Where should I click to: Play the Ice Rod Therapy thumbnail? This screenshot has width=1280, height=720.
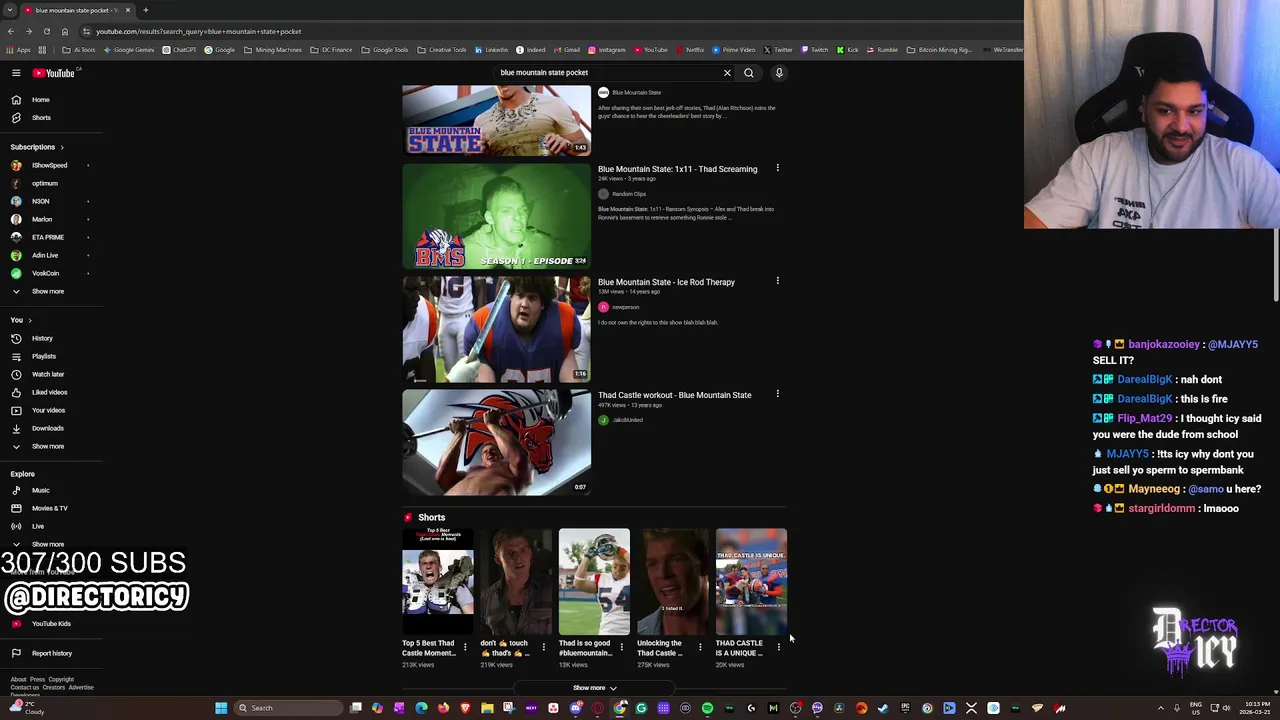(x=497, y=329)
